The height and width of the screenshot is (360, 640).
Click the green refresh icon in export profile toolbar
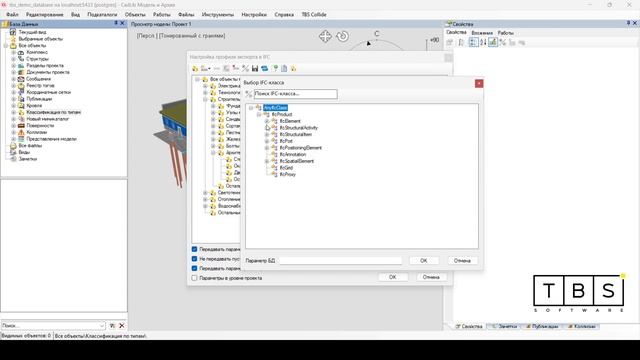(264, 69)
